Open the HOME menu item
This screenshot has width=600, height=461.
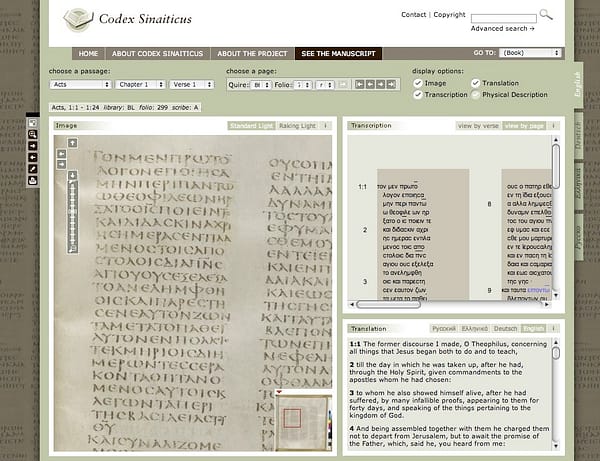(x=88, y=54)
